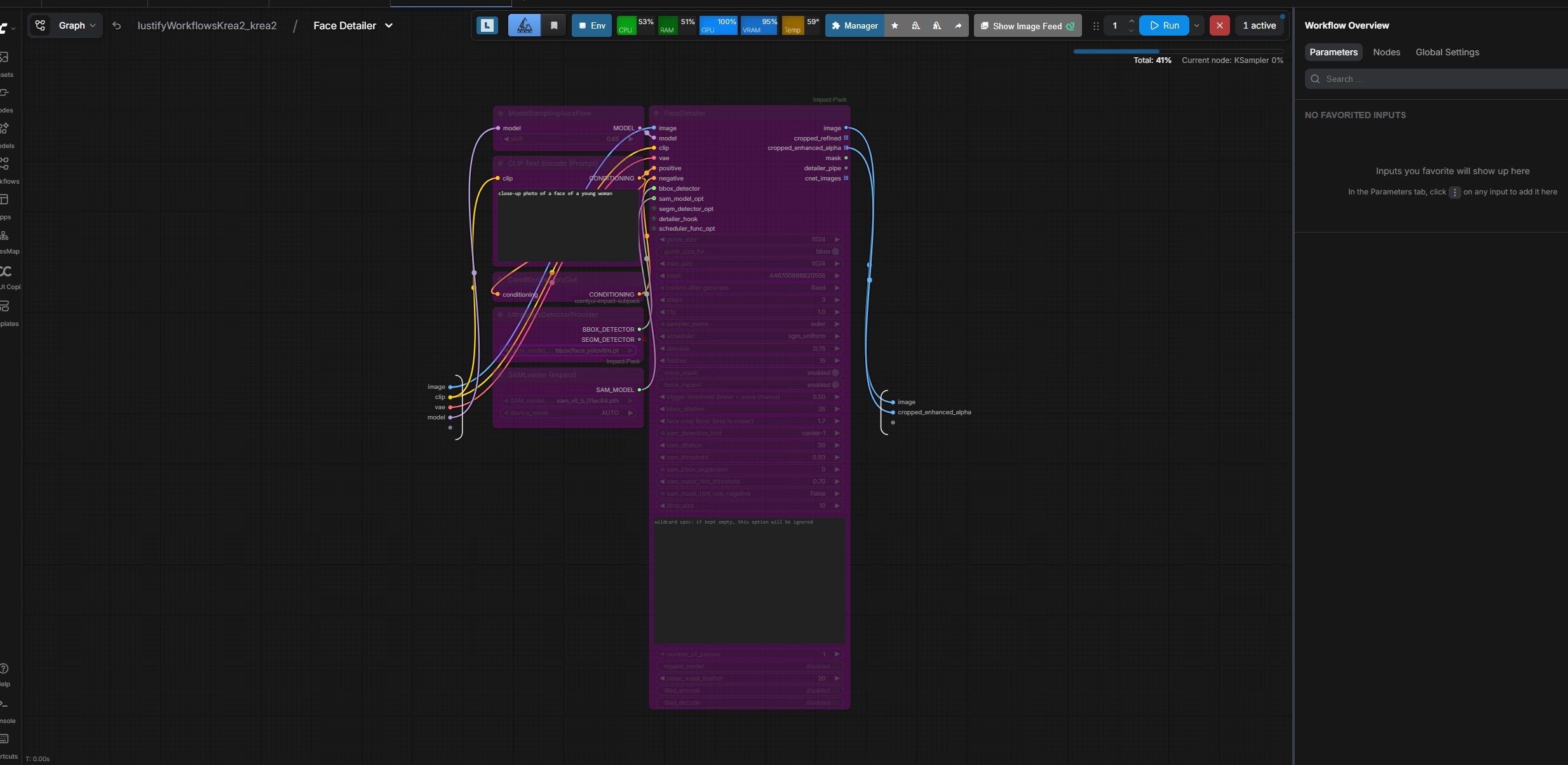Click the ComfyUI logo menu icon
The width and height of the screenshot is (1568, 765).
[x=5, y=27]
